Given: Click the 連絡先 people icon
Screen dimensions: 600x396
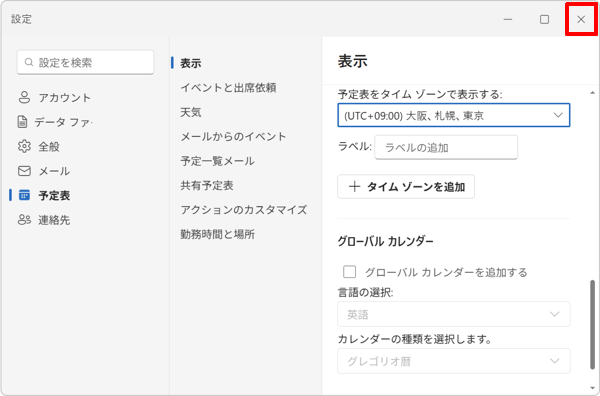Looking at the screenshot, I should (x=24, y=220).
